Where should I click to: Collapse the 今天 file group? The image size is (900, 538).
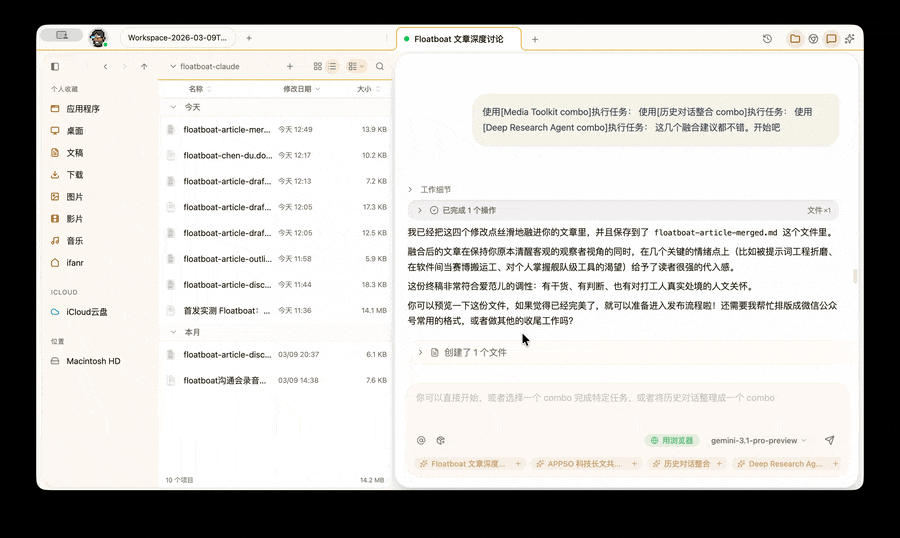pos(173,107)
